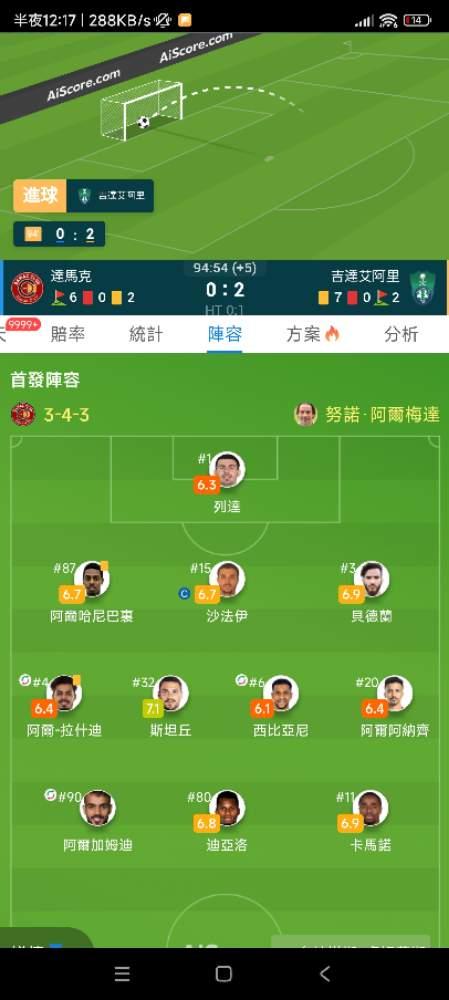
Task: Select forward 卡馬諾 number 11
Action: pos(371,808)
